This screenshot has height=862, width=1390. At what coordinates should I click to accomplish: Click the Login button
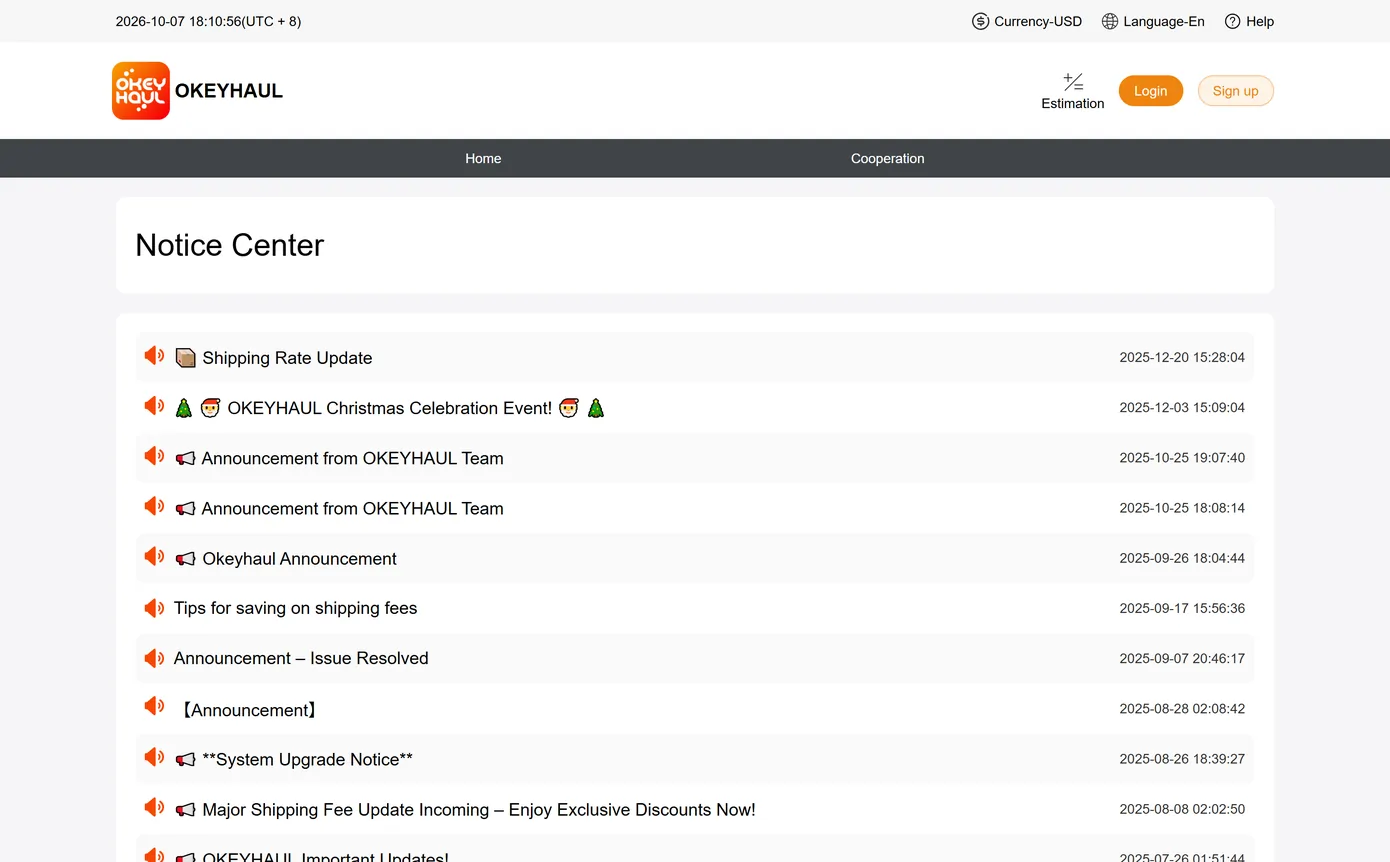click(x=1150, y=91)
